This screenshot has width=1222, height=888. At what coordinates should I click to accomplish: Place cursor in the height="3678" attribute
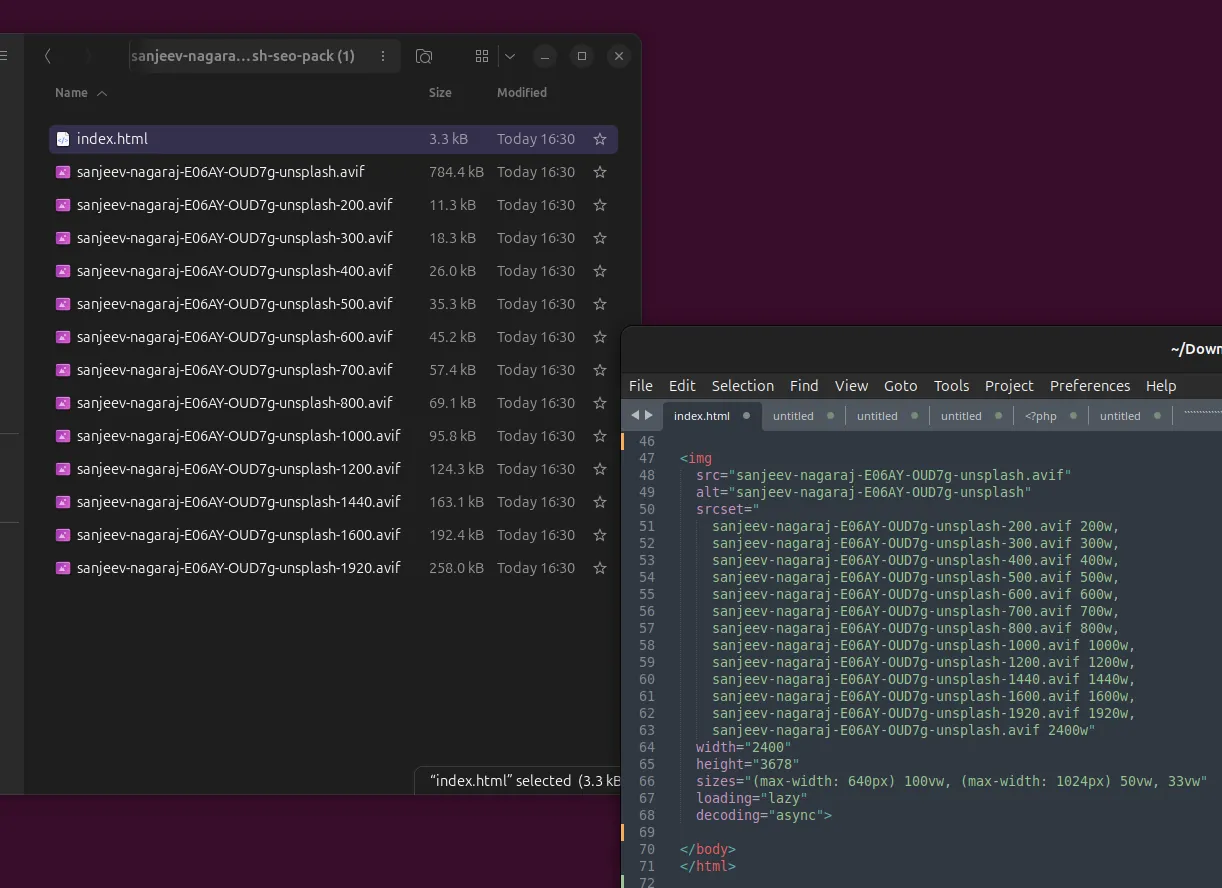747,764
